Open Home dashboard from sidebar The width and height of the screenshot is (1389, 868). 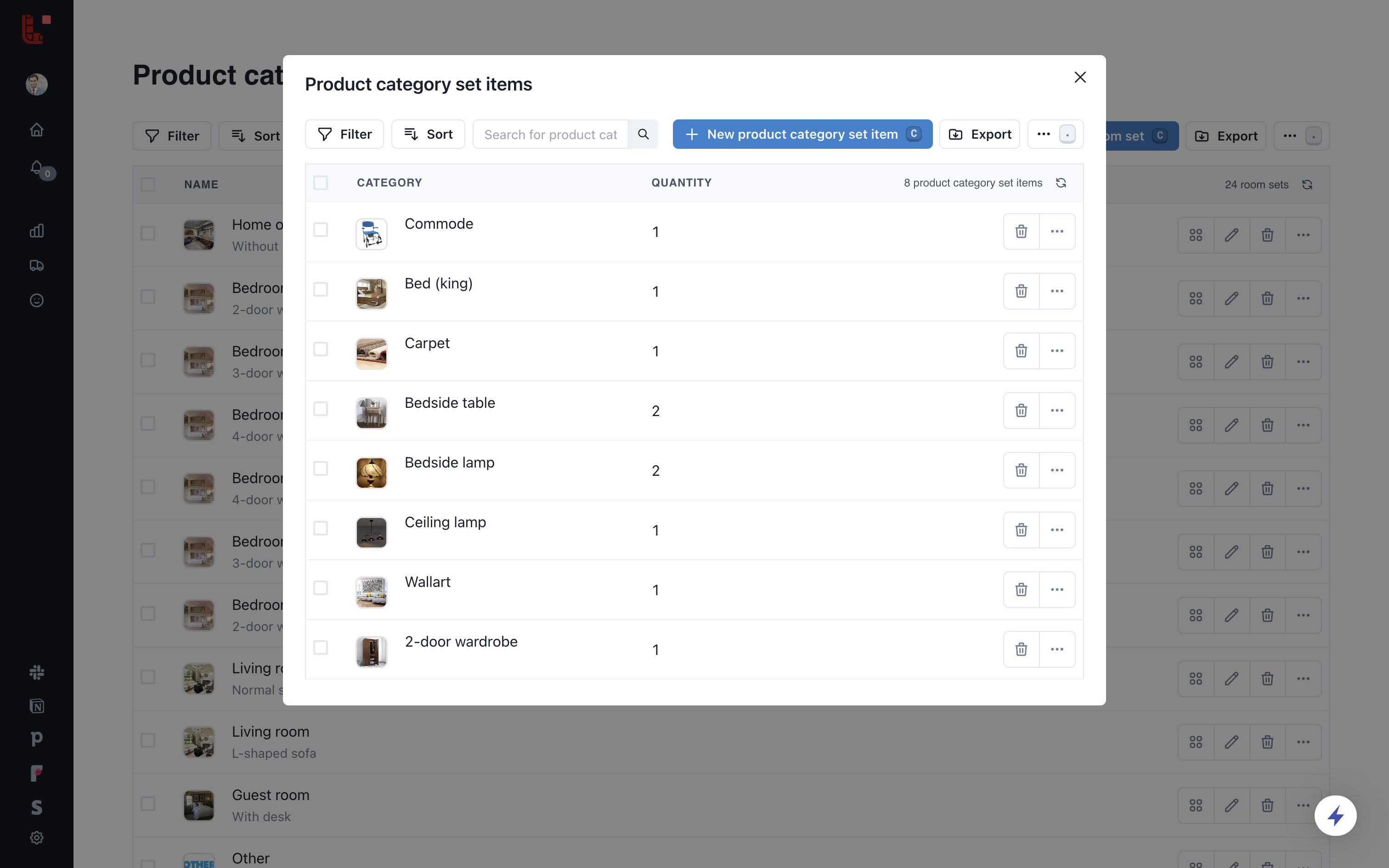coord(37,130)
